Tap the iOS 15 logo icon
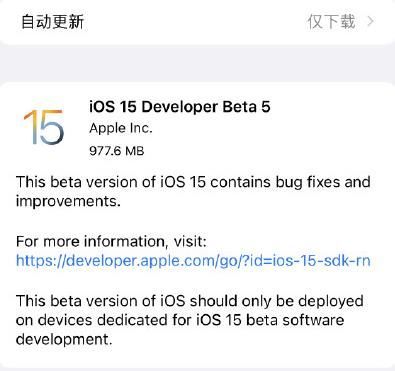This screenshot has height=371, width=395. pos(43,128)
